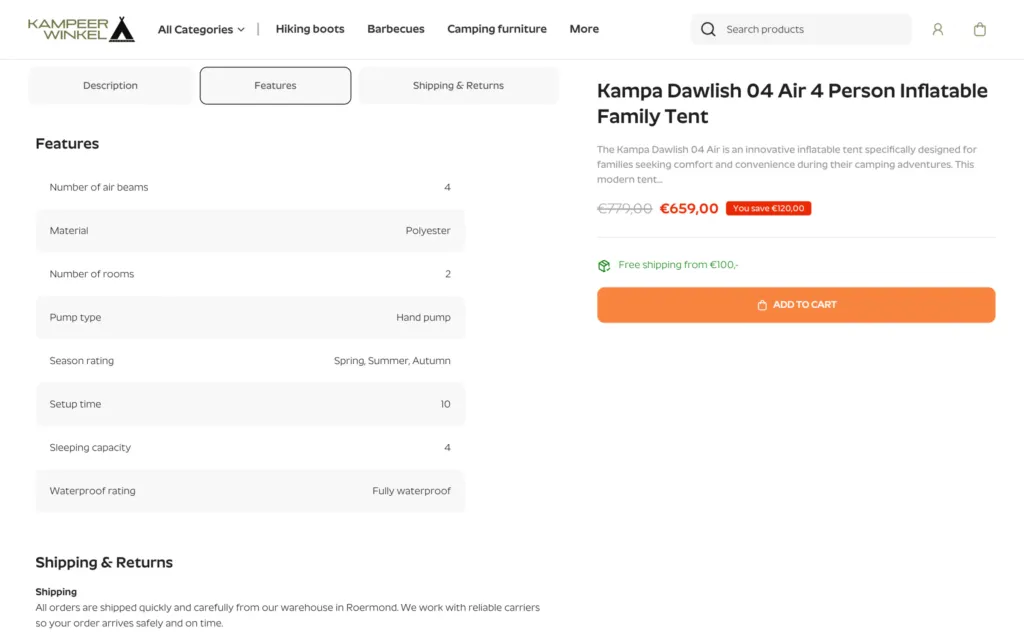Expand the All Categories dropdown
1024x640 pixels.
(x=201, y=29)
